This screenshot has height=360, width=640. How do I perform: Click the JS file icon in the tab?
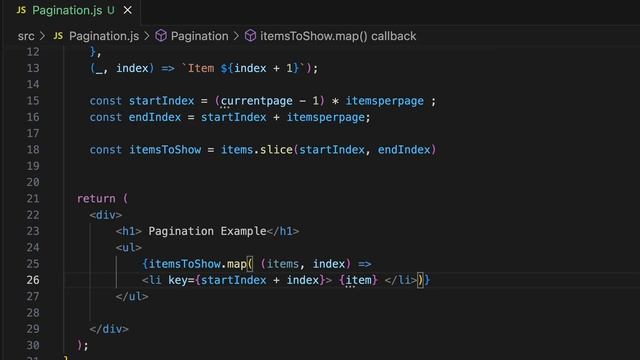(21, 10)
